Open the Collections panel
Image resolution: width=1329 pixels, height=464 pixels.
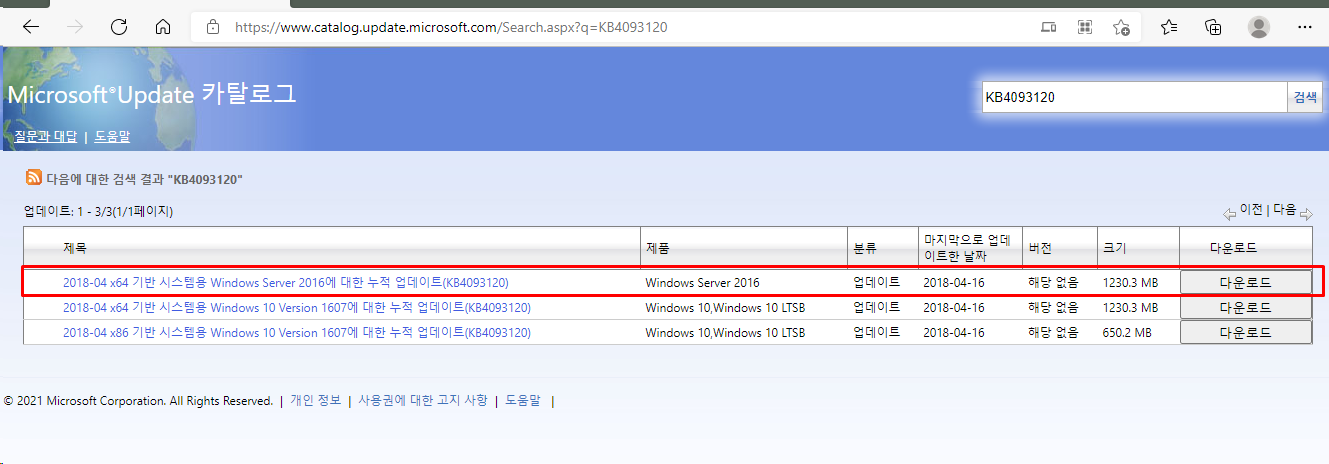click(1213, 27)
